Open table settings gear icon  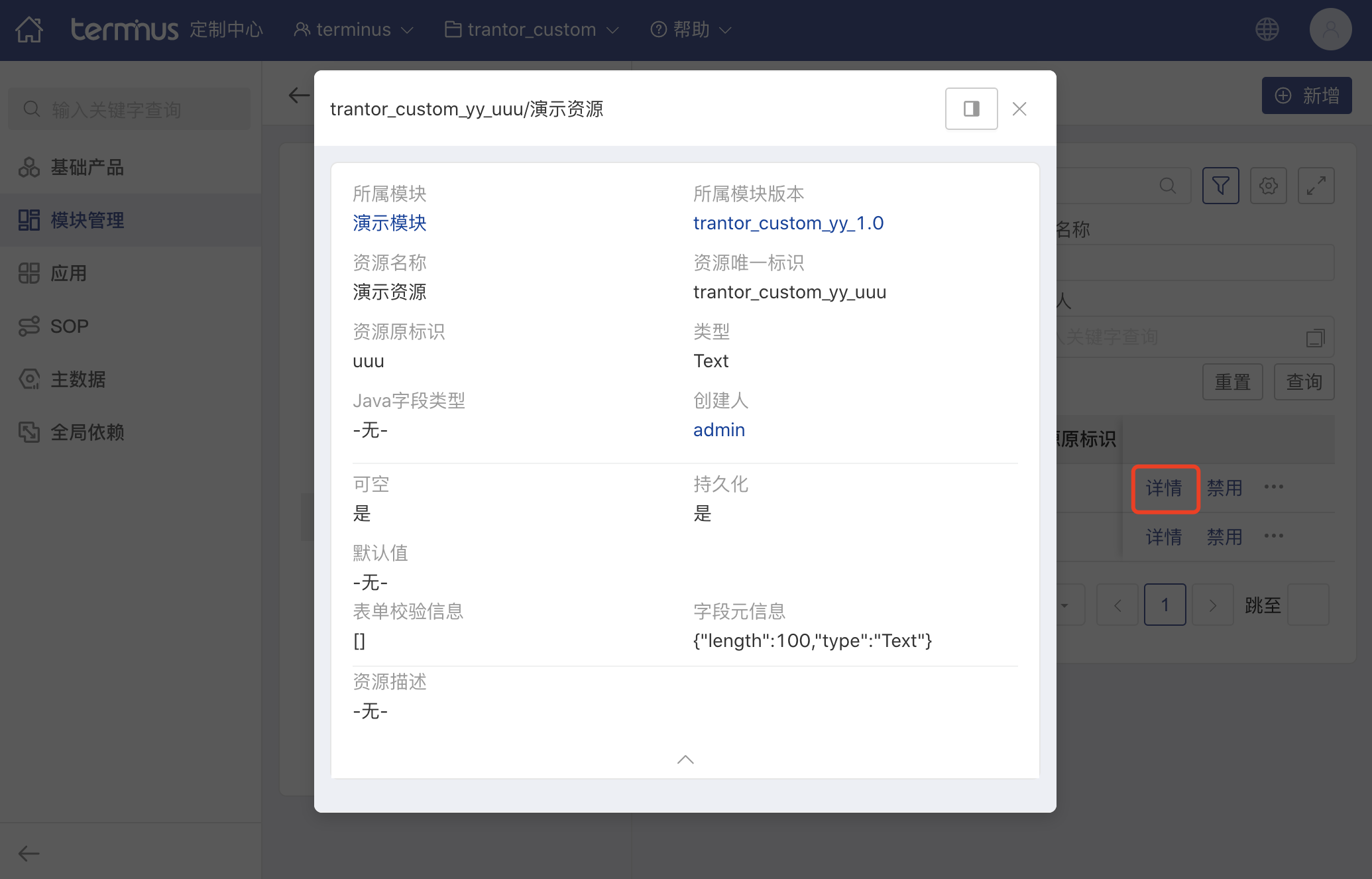point(1268,186)
